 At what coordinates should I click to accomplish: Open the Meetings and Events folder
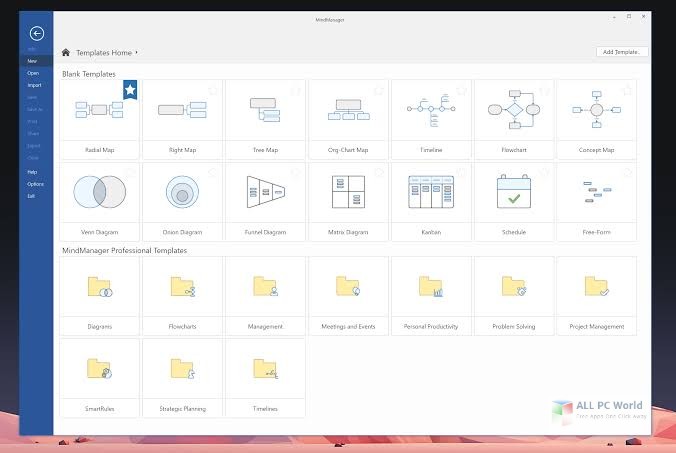pos(348,296)
